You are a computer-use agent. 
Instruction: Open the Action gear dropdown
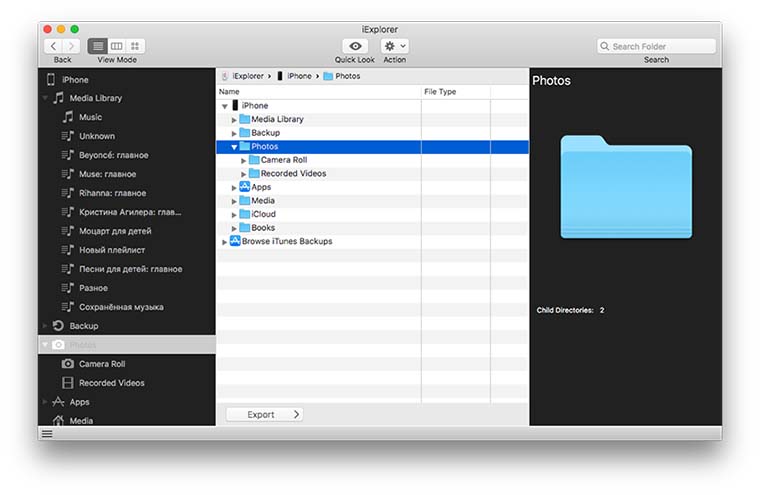point(395,46)
